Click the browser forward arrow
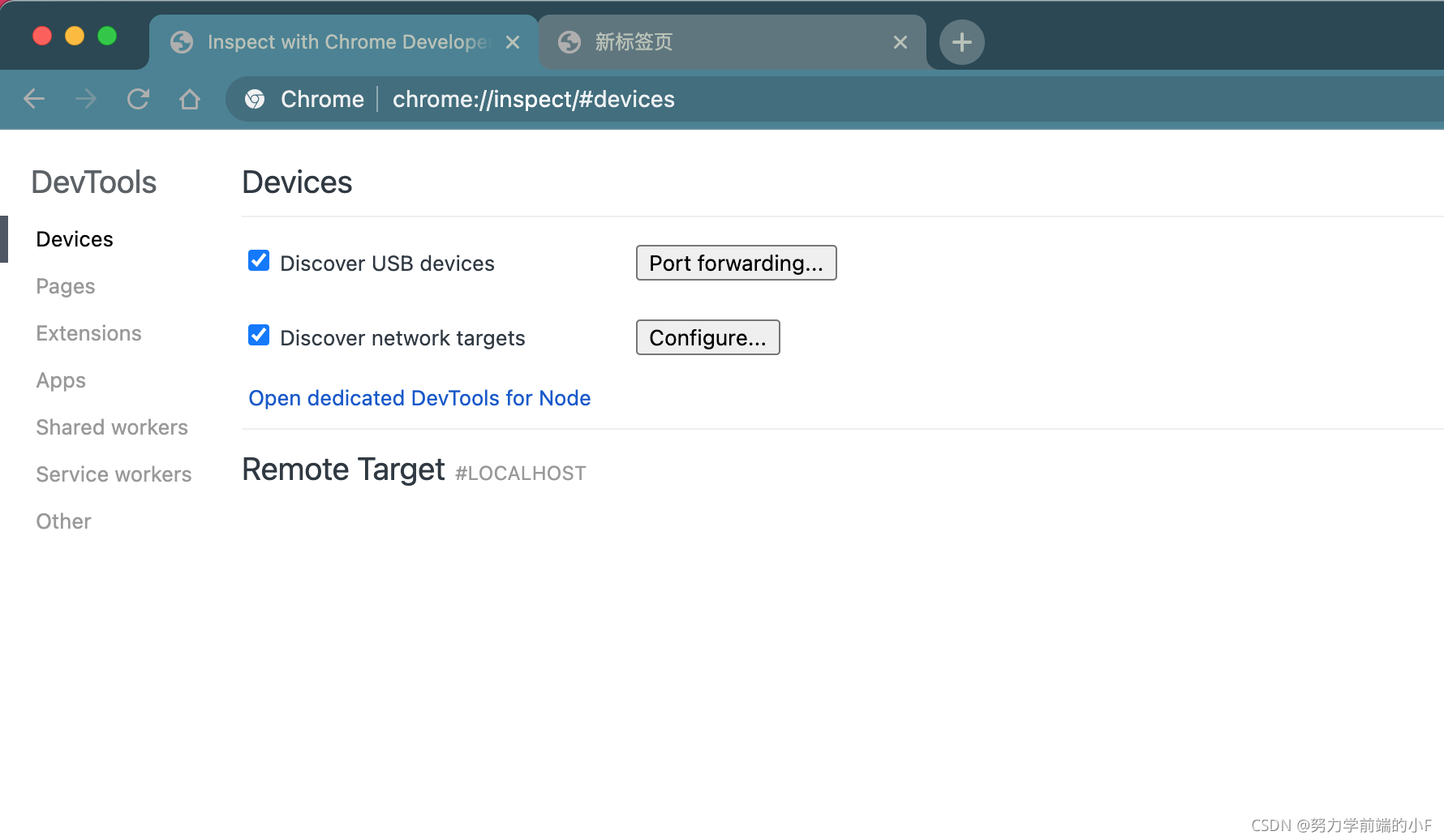 pyautogui.click(x=86, y=99)
